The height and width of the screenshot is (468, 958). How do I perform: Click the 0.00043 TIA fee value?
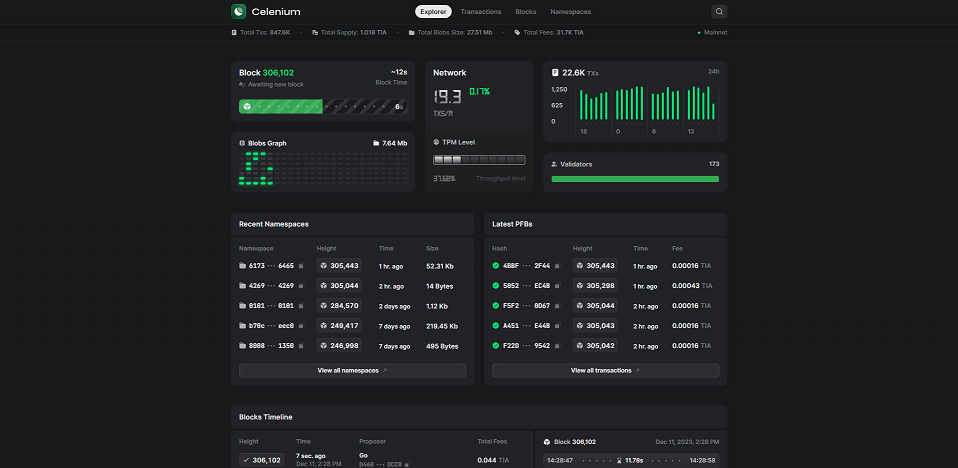[692, 286]
